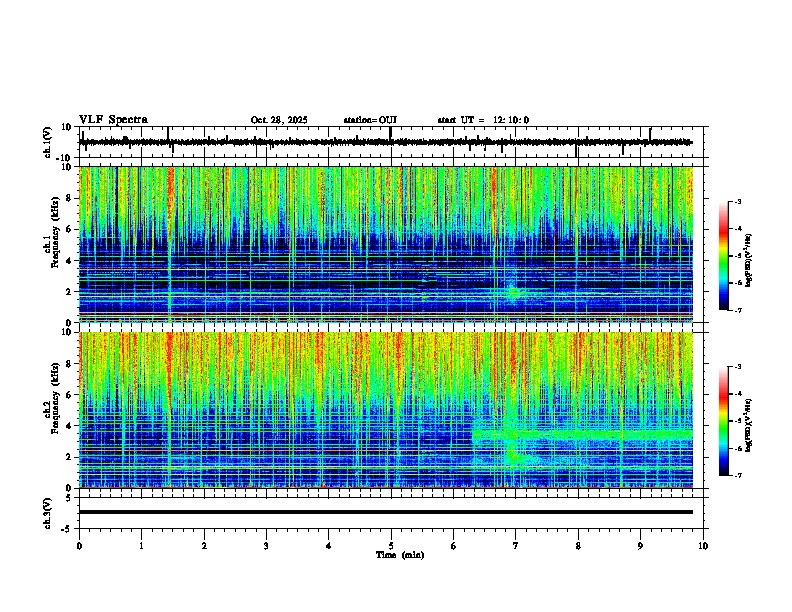Select the "start UT = 12:10:0" header text
This screenshot has width=792, height=612.
[x=483, y=120]
